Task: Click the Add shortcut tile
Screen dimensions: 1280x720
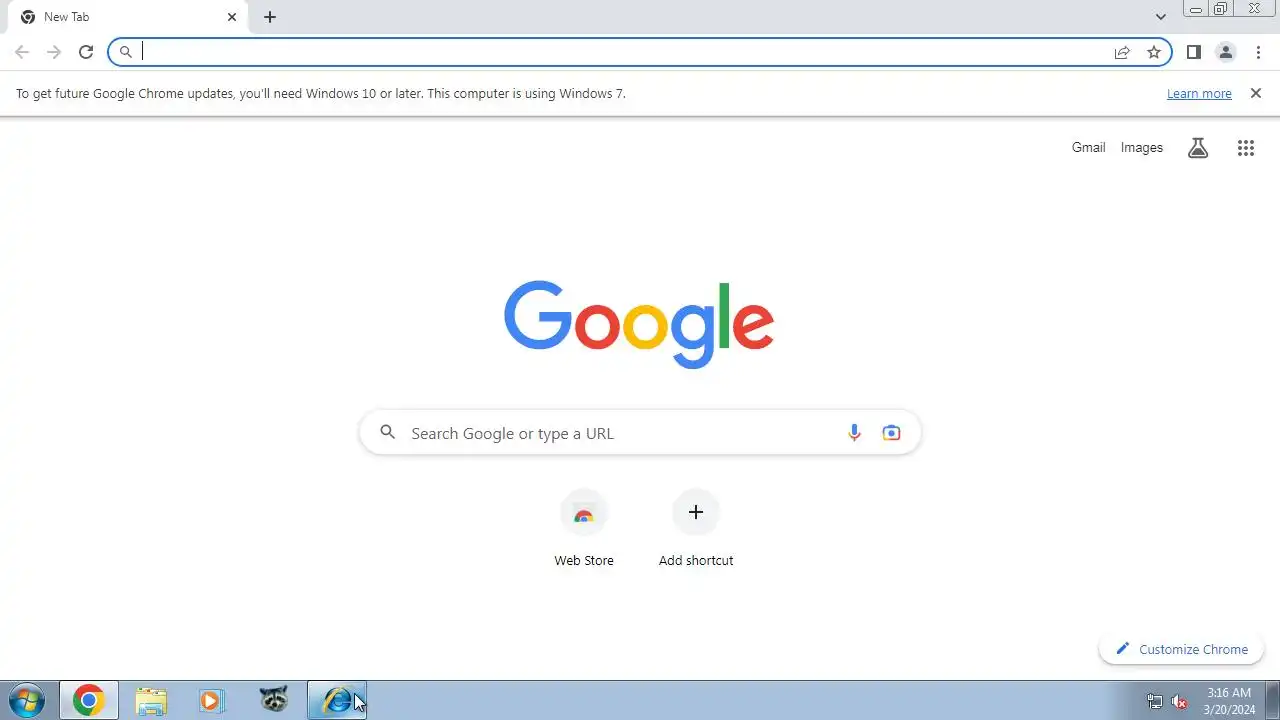Action: (x=696, y=529)
